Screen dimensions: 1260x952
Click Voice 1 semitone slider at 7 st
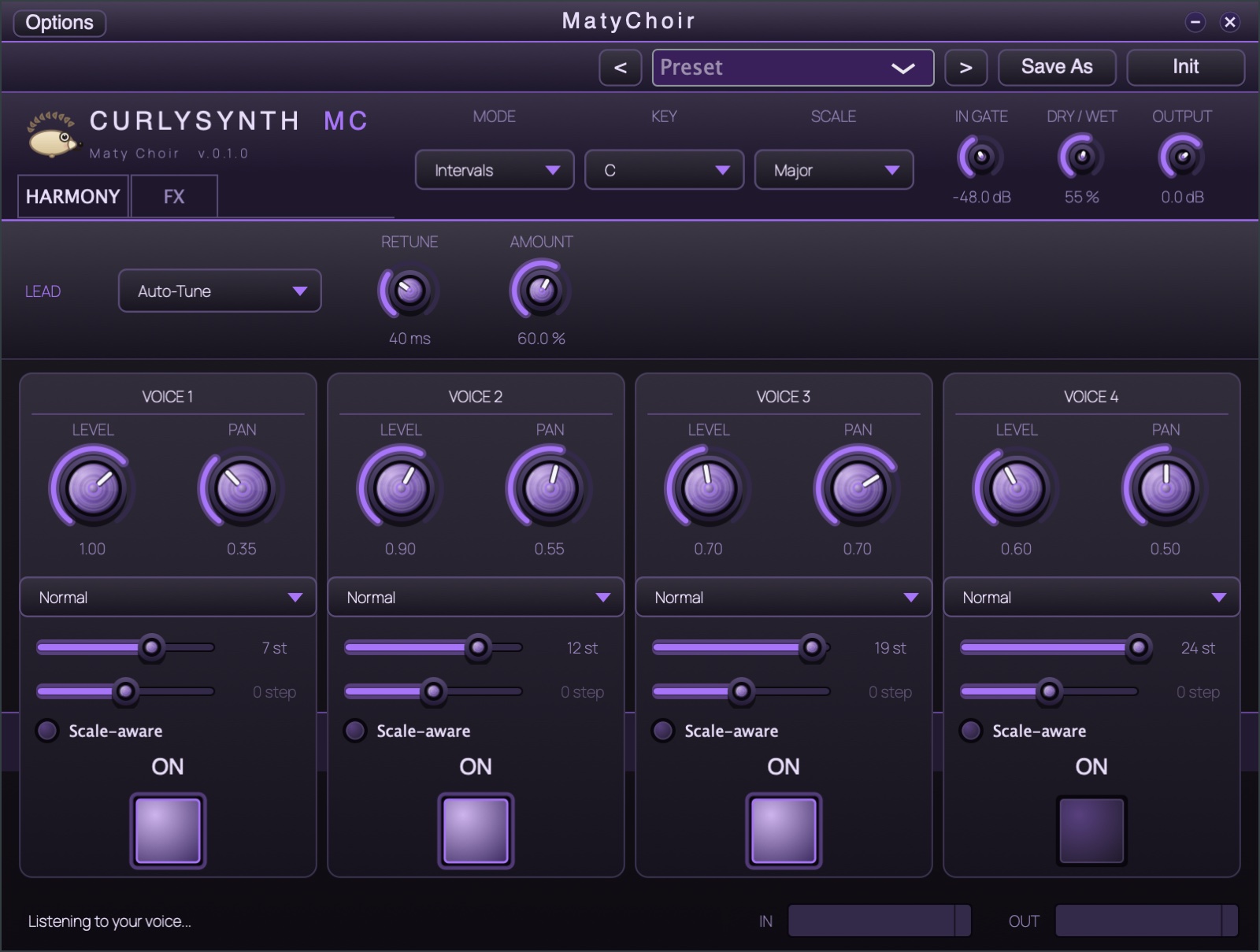click(126, 647)
